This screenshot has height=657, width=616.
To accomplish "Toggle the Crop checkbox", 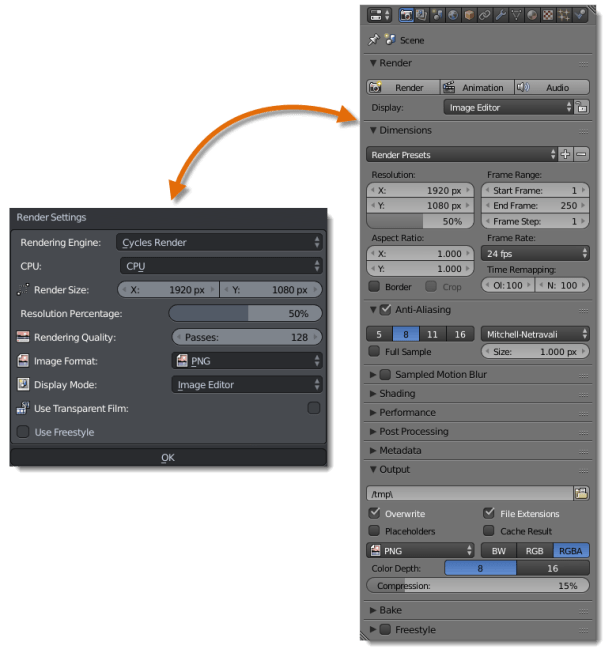I will click(x=431, y=286).
